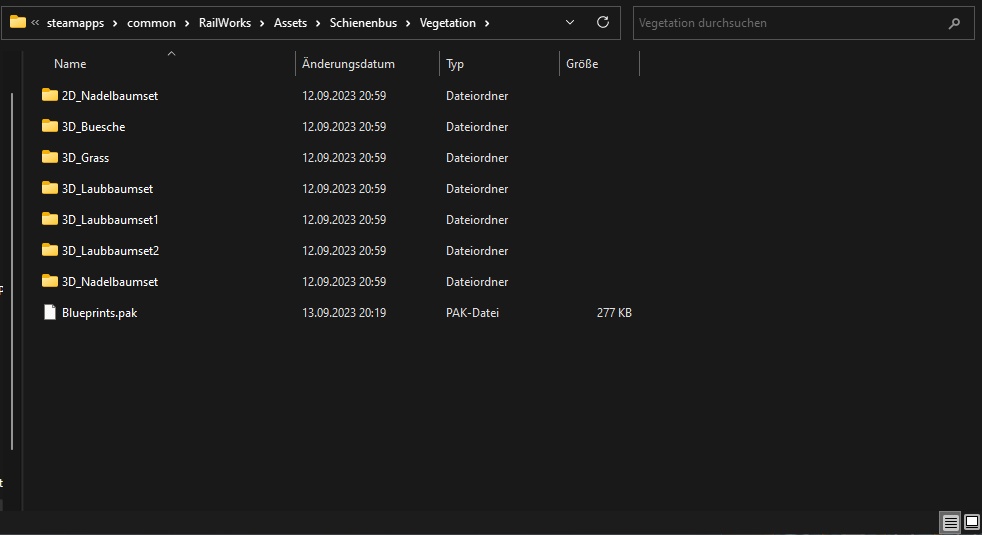Image resolution: width=982 pixels, height=535 pixels.
Task: Select the 3D_Buesche folder icon
Action: pyautogui.click(x=50, y=127)
